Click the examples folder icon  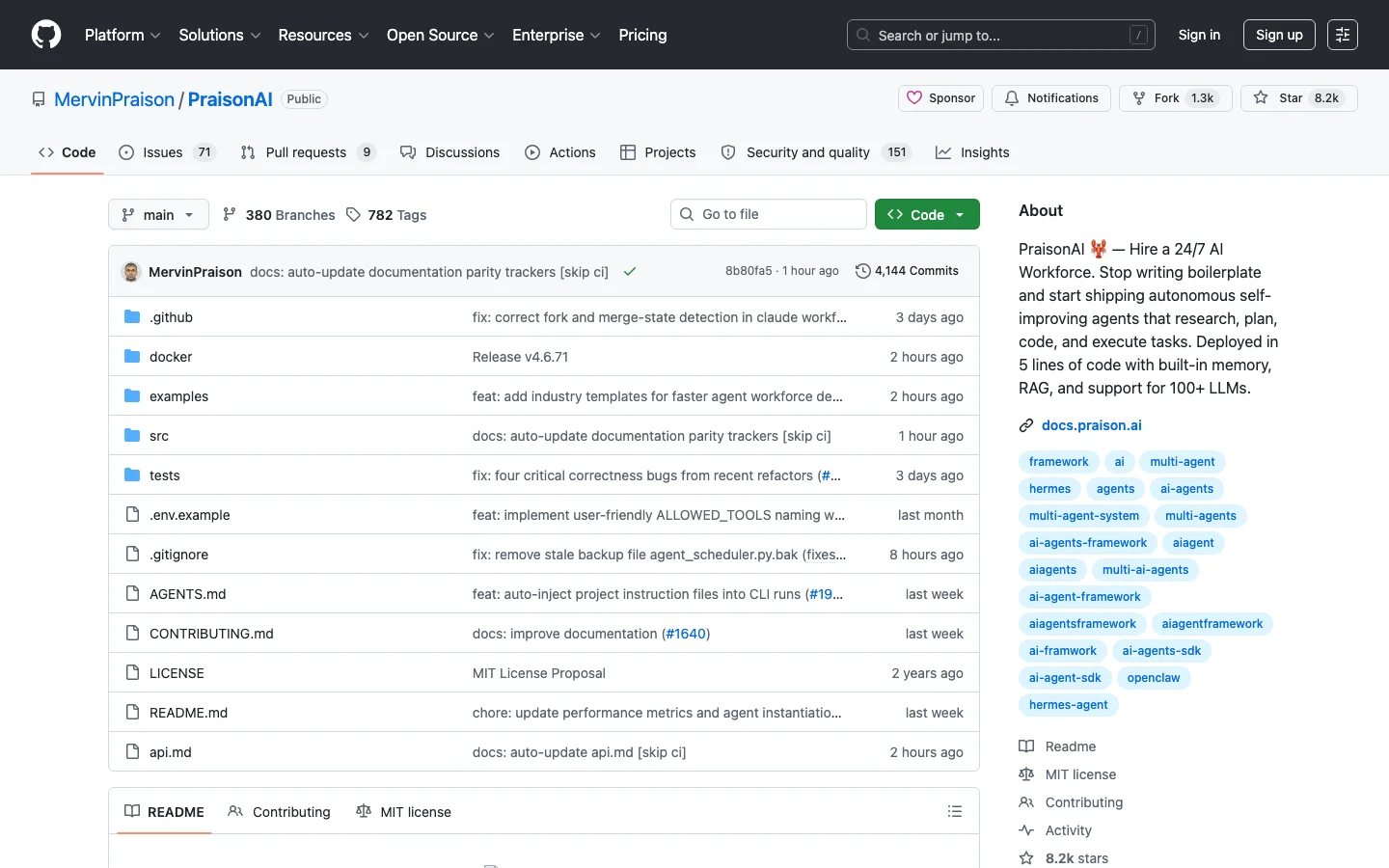coord(132,396)
